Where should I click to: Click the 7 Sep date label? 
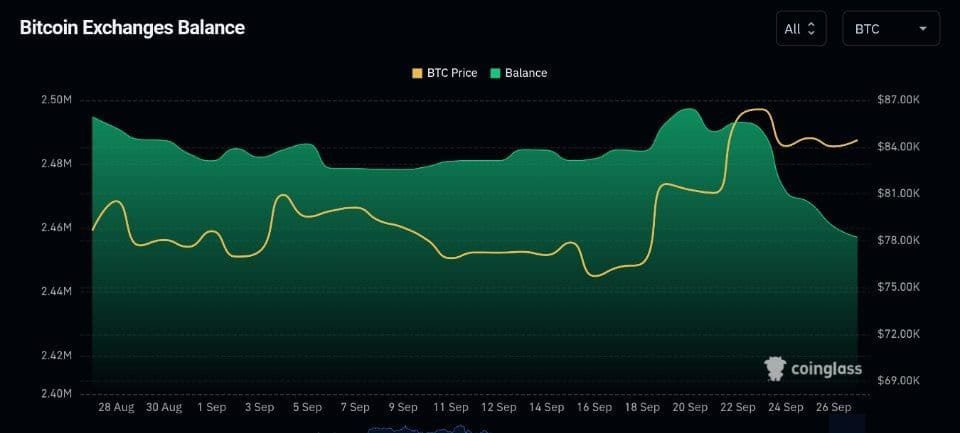point(354,407)
